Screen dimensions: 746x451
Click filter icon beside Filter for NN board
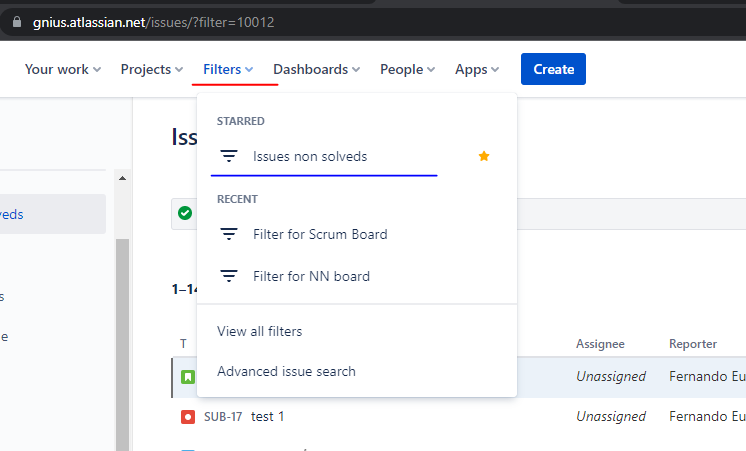click(x=229, y=276)
